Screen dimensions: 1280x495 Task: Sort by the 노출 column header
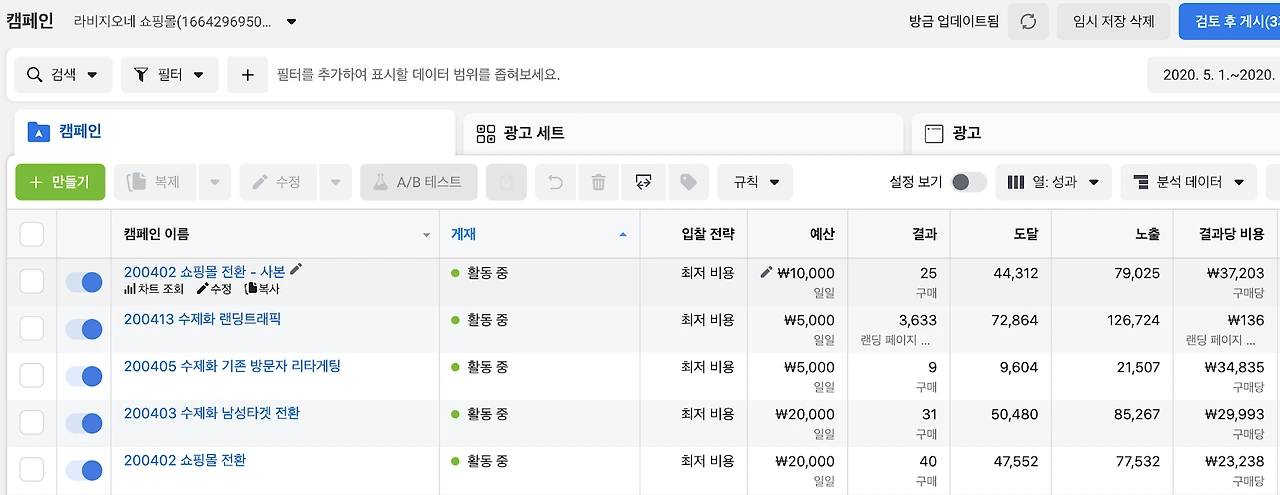(1111, 234)
